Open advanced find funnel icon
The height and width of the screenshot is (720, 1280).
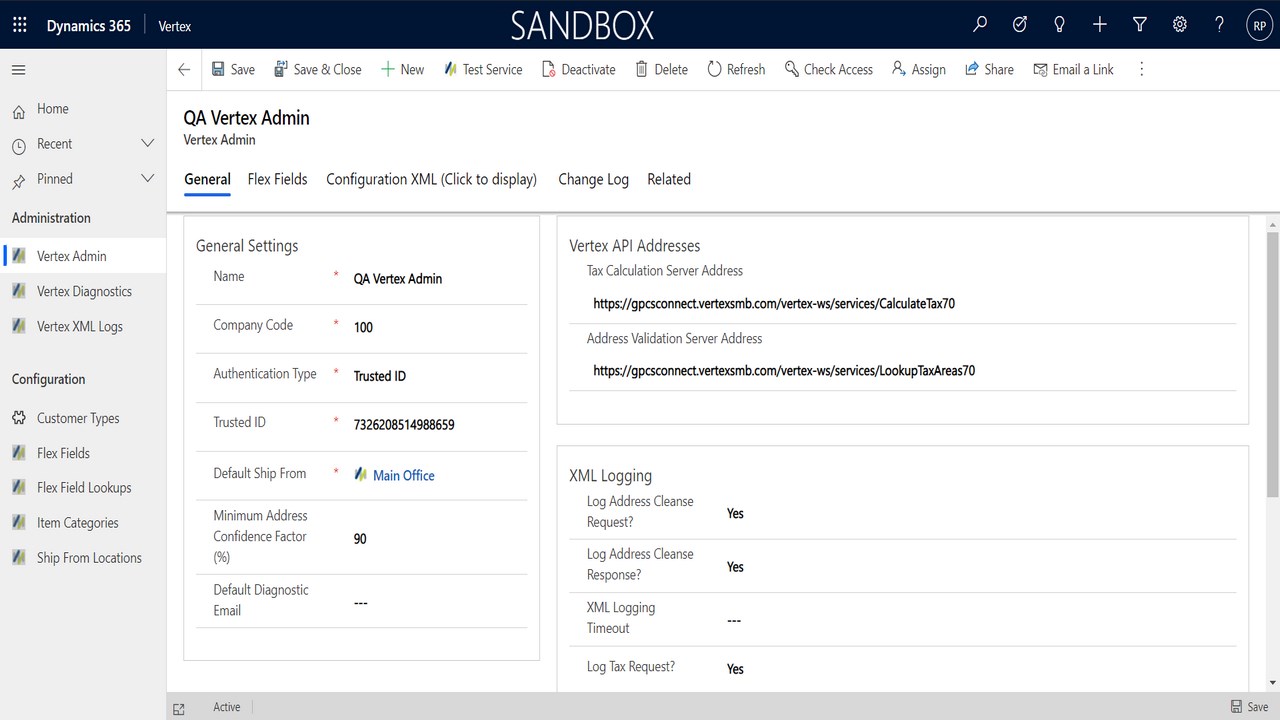[1140, 25]
